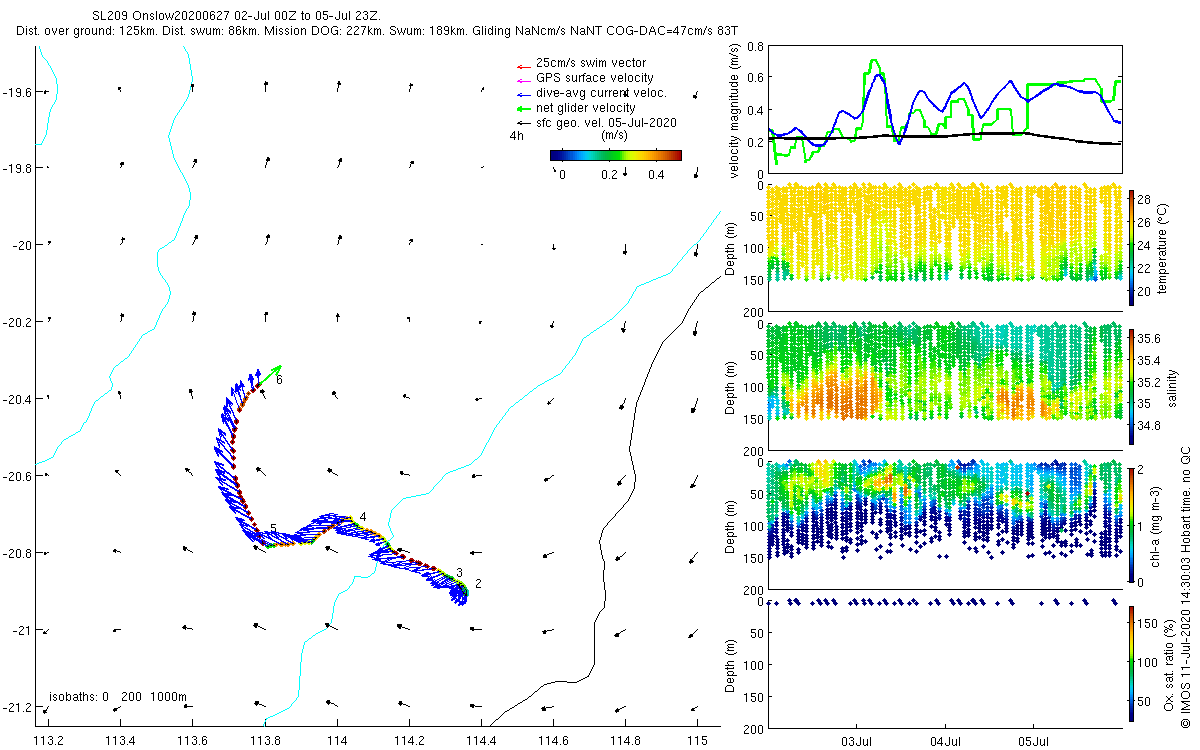
Task: Click waypoint marker 4 on glider track
Action: coord(363,516)
